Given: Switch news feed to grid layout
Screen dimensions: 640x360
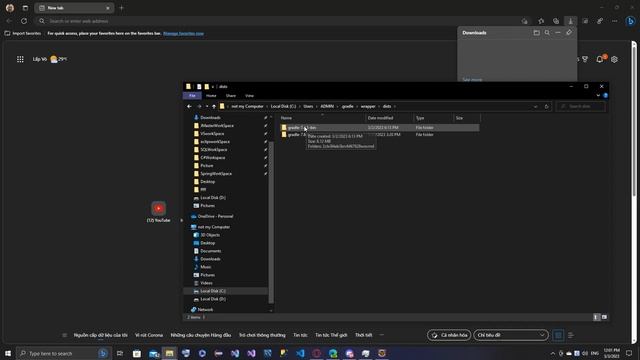Looking at the screenshot, I should tap(558, 335).
